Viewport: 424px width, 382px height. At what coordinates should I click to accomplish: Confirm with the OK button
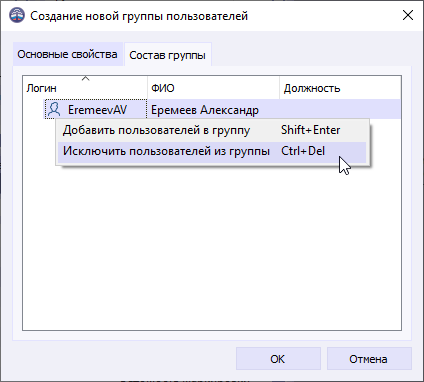click(278, 359)
